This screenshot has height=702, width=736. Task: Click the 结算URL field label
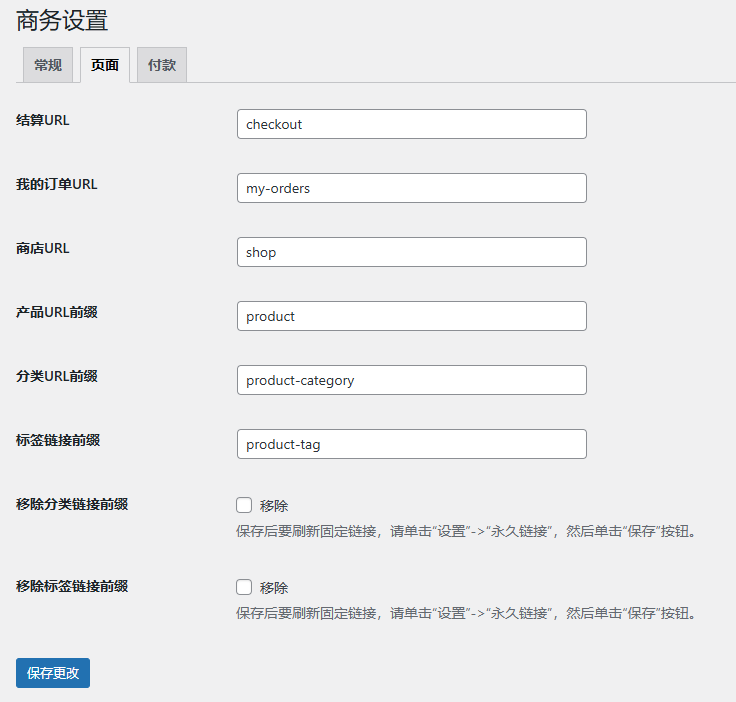point(43,120)
